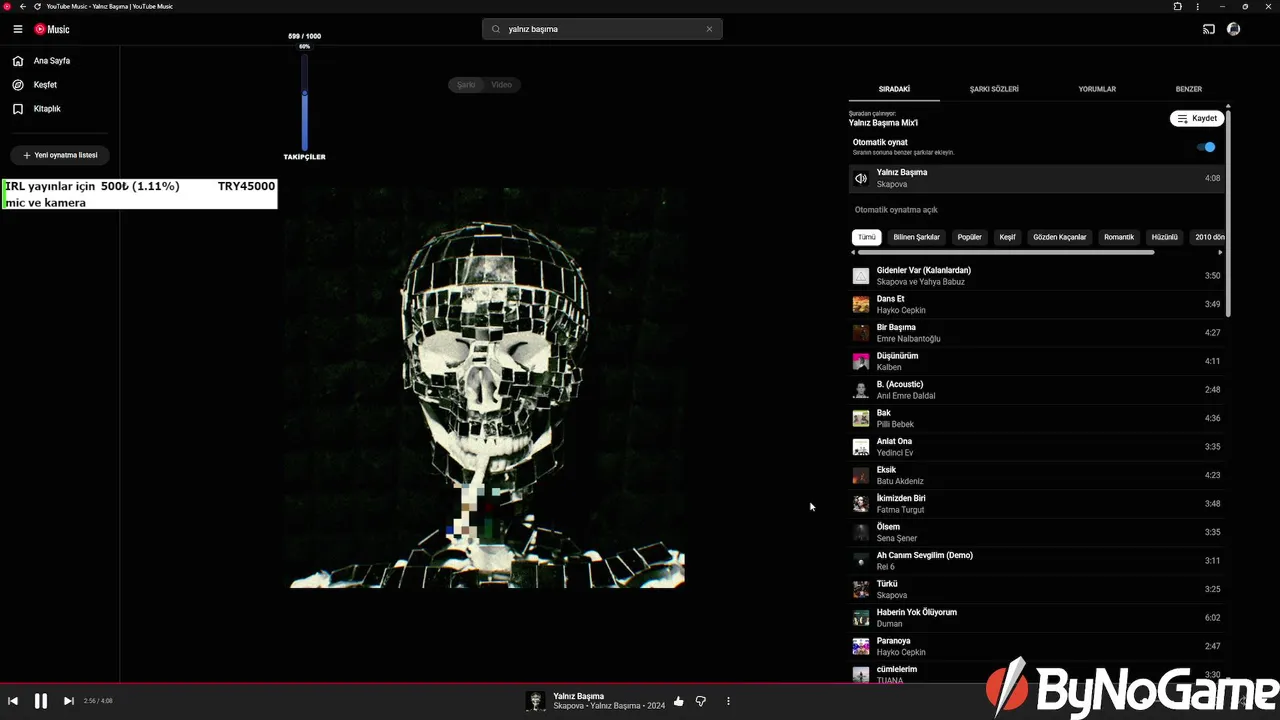Switch to Şarkı mode
1280x720 pixels.
click(x=466, y=85)
